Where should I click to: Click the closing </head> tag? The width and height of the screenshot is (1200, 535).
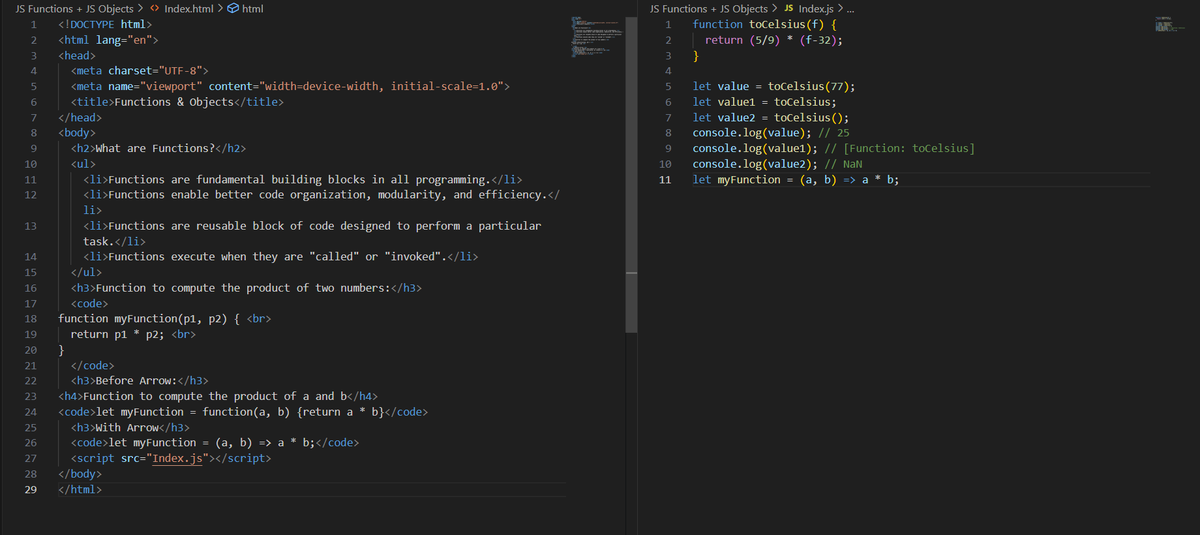tap(80, 117)
